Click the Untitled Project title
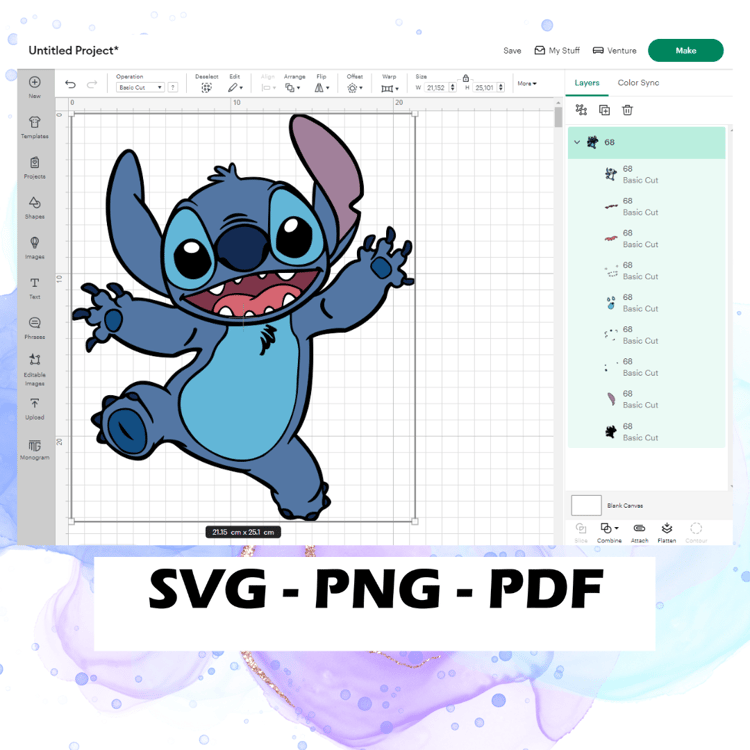750x750 pixels. pos(73,50)
